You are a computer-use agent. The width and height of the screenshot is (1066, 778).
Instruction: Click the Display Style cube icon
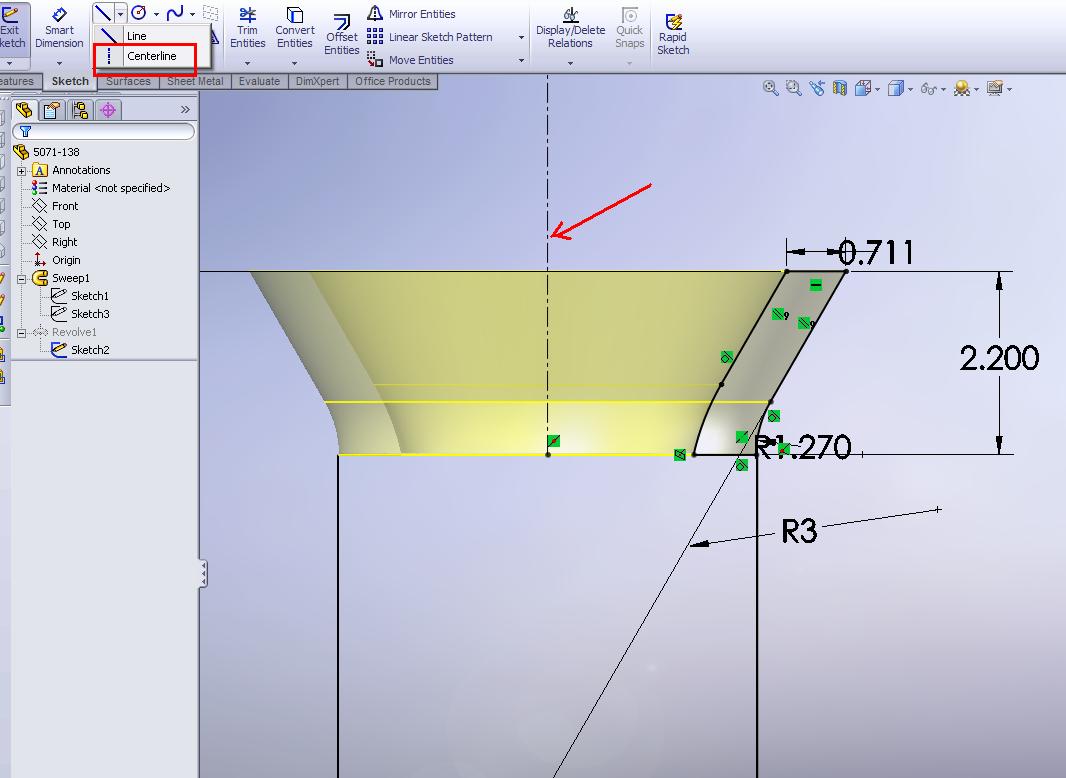pos(895,88)
